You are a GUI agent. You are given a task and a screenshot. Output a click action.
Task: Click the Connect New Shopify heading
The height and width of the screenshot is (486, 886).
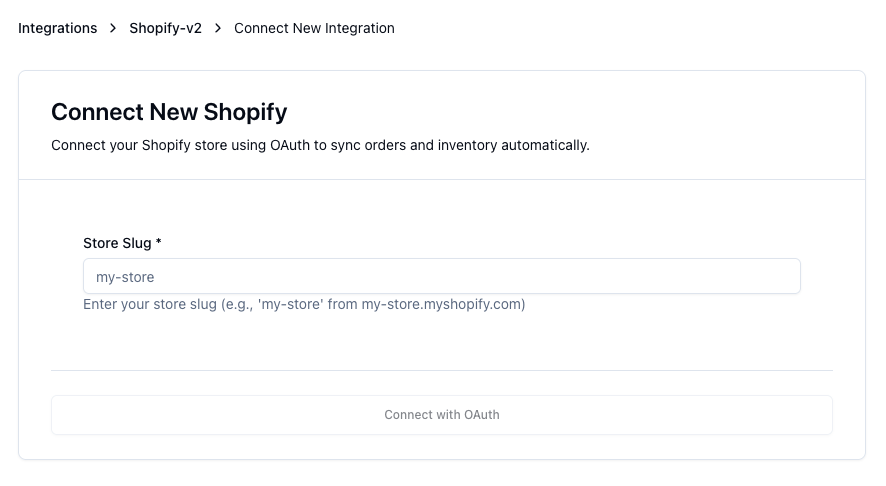169,111
